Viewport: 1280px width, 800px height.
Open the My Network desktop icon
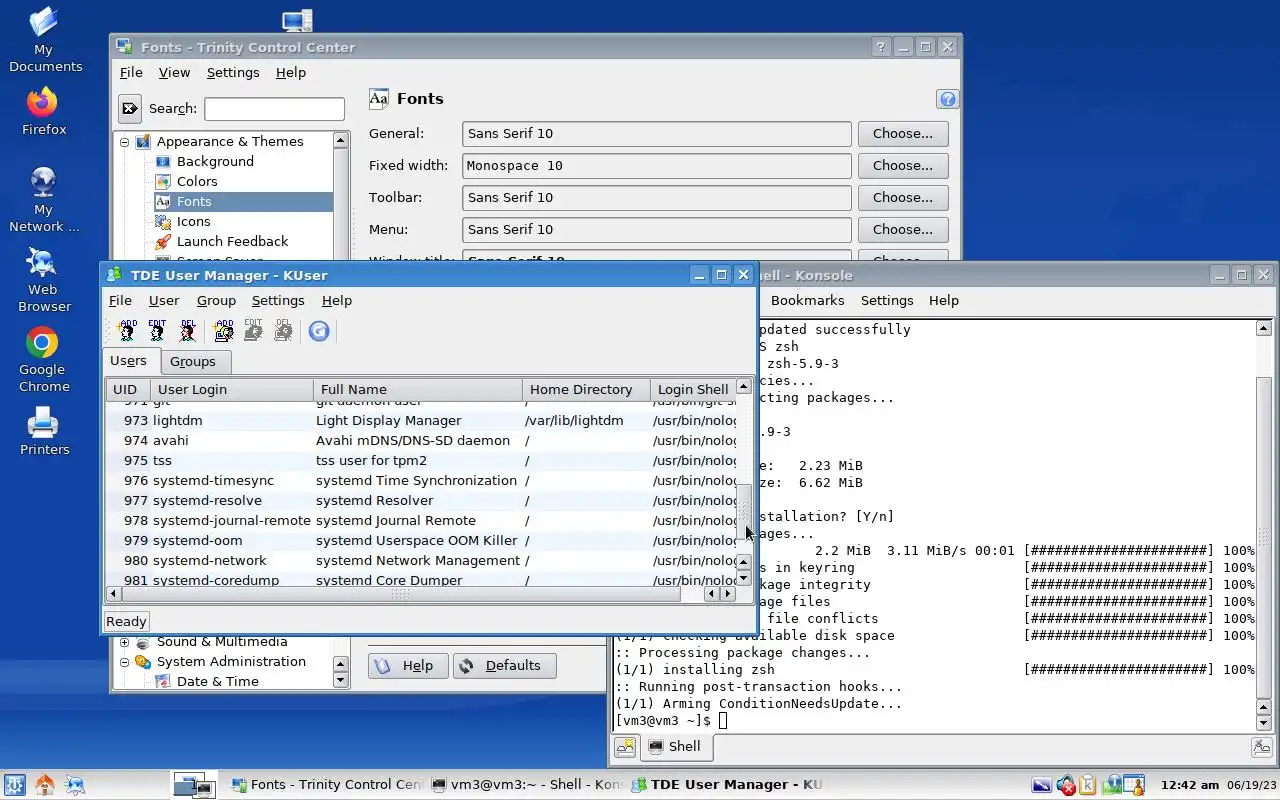43,200
